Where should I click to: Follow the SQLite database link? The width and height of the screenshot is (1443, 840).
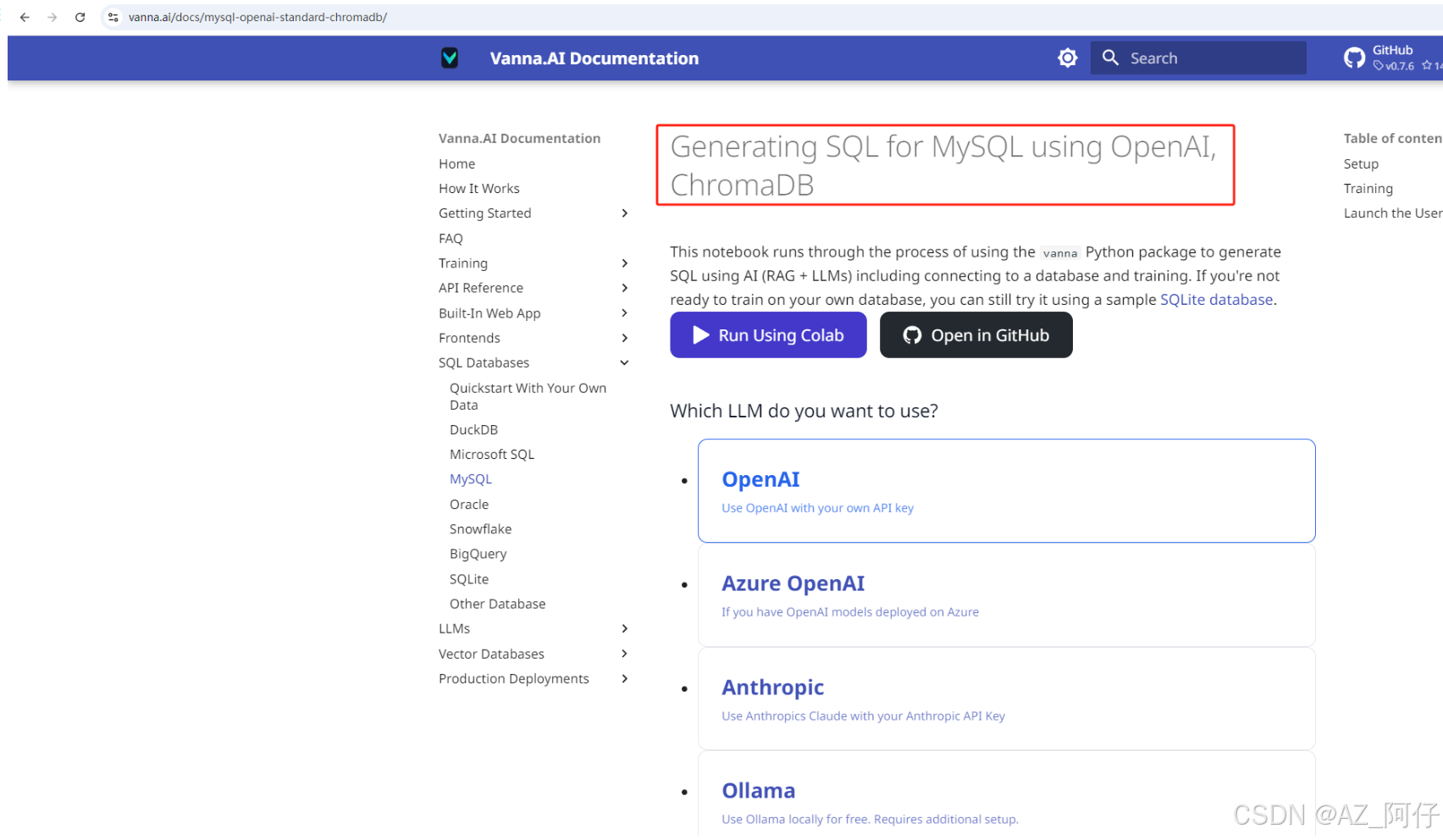[x=1216, y=300]
